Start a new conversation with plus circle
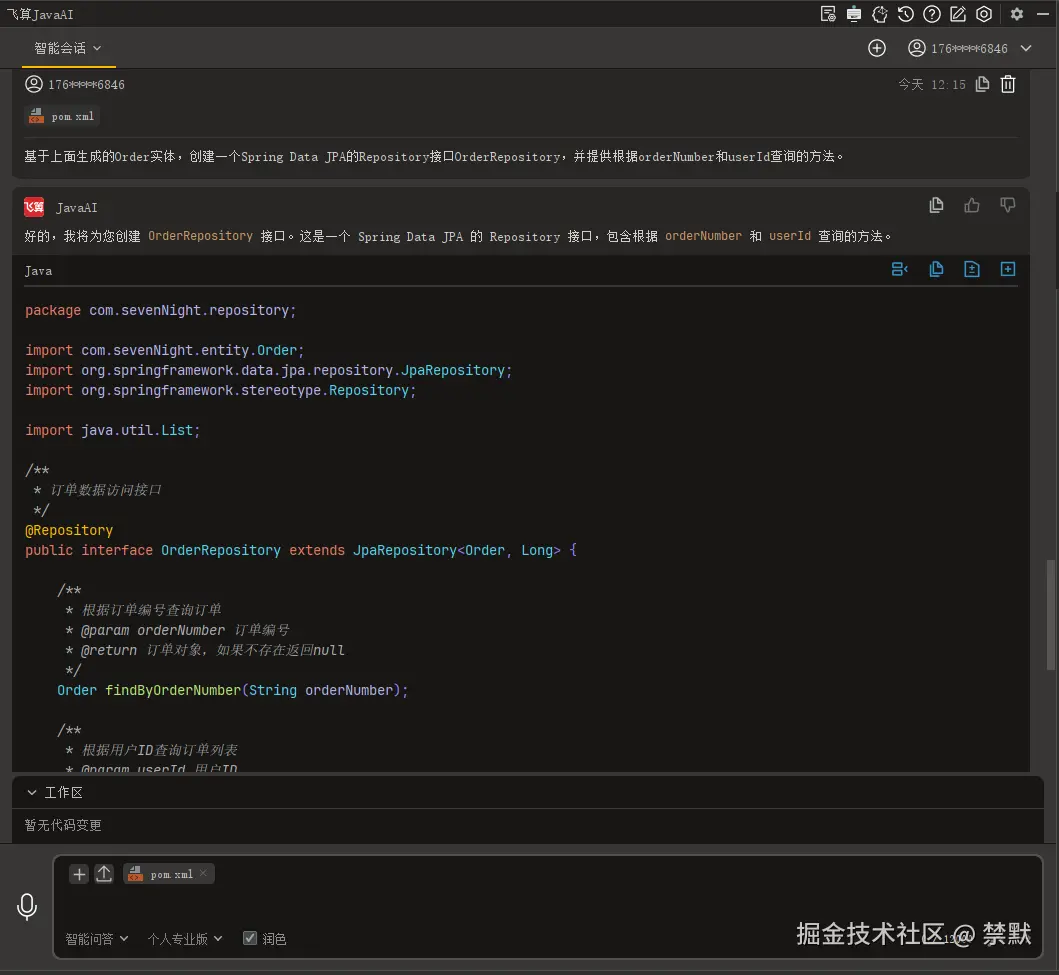Screen dimensions: 1059x975 tap(877, 48)
